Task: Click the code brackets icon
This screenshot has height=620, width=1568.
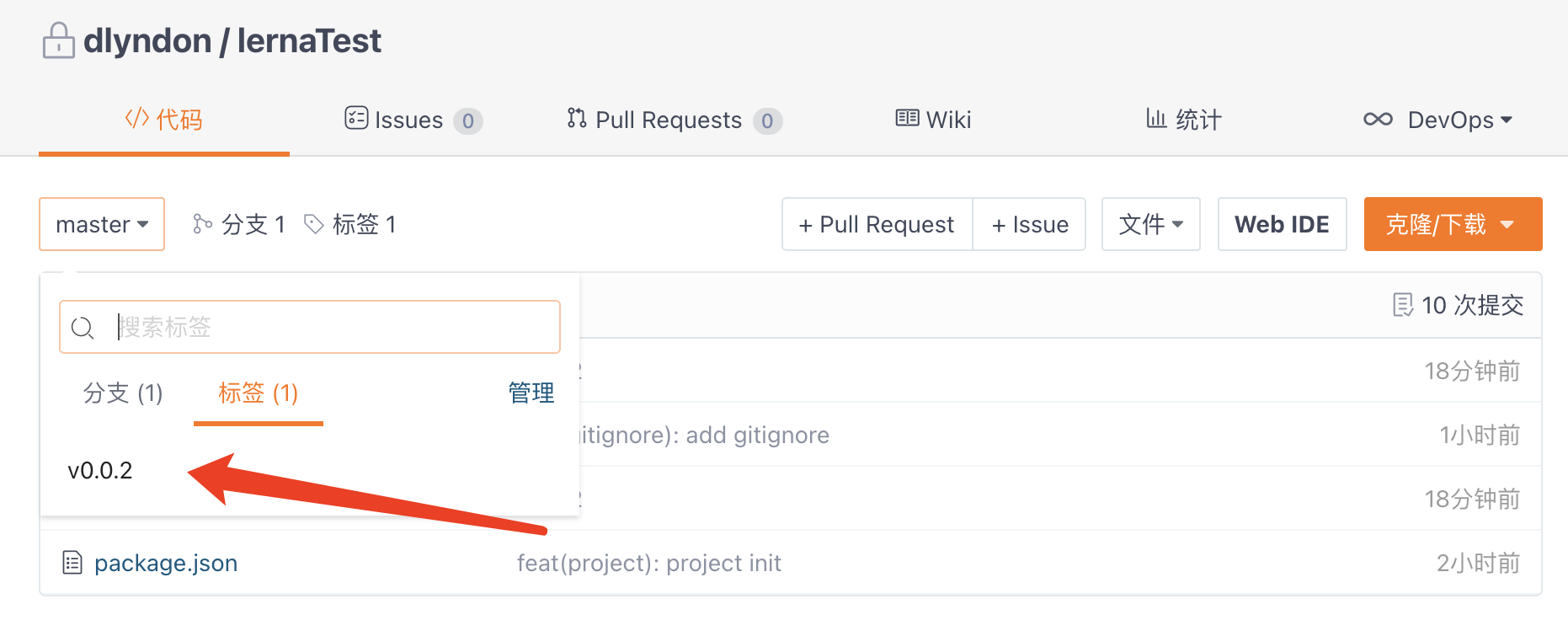Action: pyautogui.click(x=136, y=118)
